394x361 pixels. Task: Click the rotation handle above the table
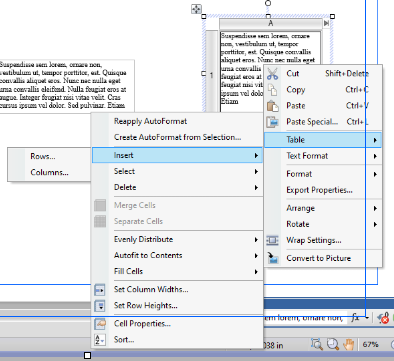pos(268,3)
